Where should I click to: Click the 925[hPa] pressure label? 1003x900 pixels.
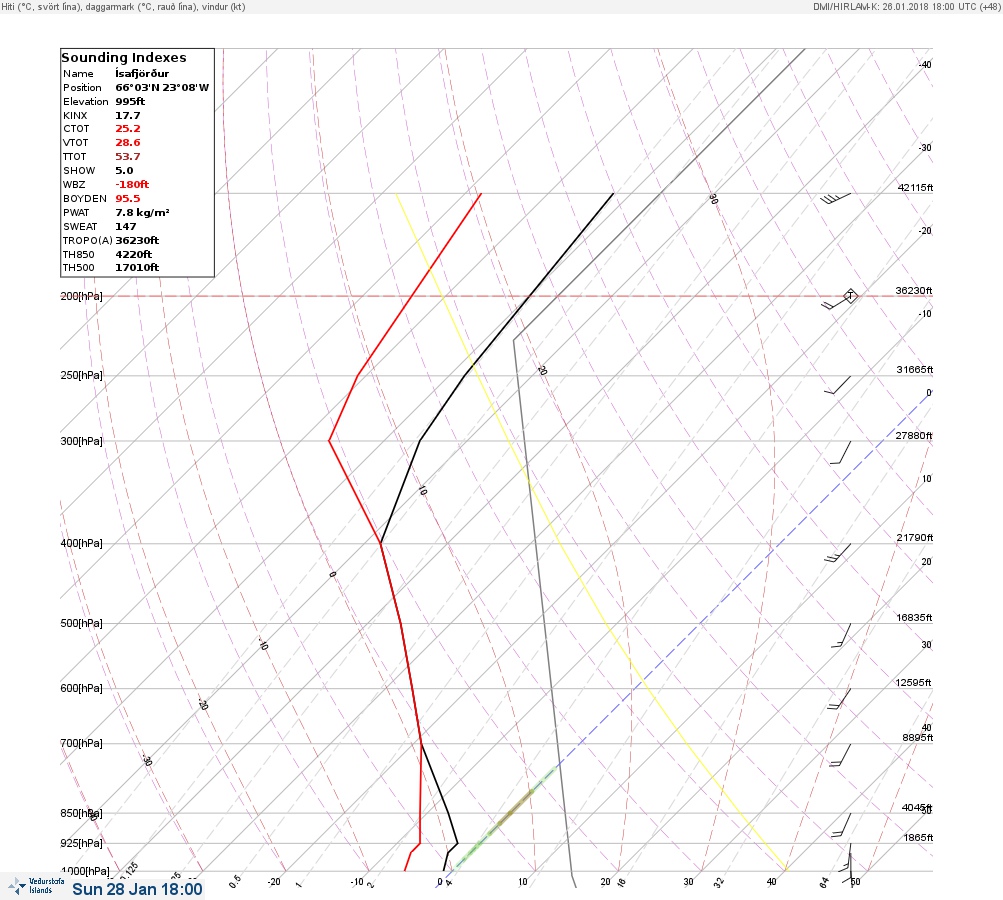pyautogui.click(x=81, y=843)
